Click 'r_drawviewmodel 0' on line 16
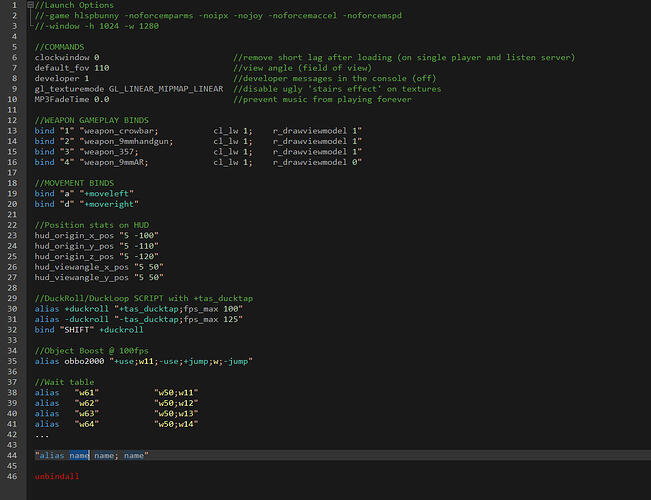The height and width of the screenshot is (500, 651). pos(317,162)
